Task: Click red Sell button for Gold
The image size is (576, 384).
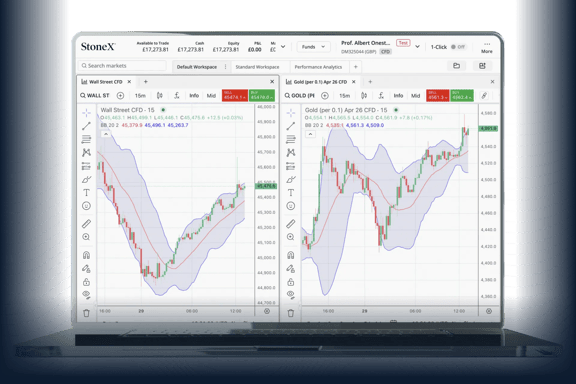Action: coord(438,96)
